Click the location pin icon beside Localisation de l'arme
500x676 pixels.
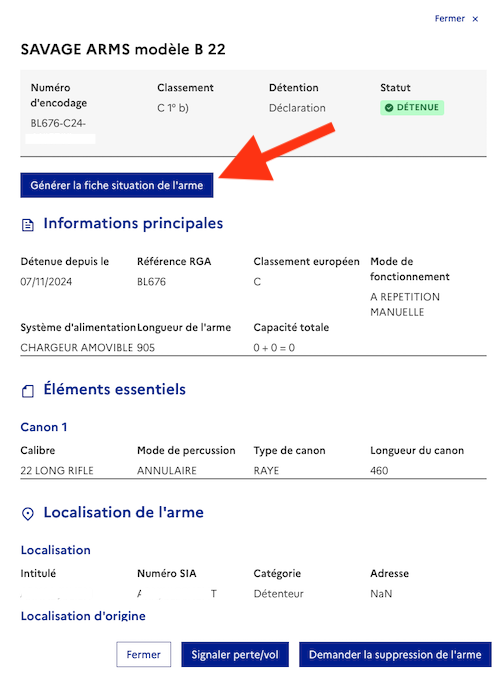coord(28,514)
